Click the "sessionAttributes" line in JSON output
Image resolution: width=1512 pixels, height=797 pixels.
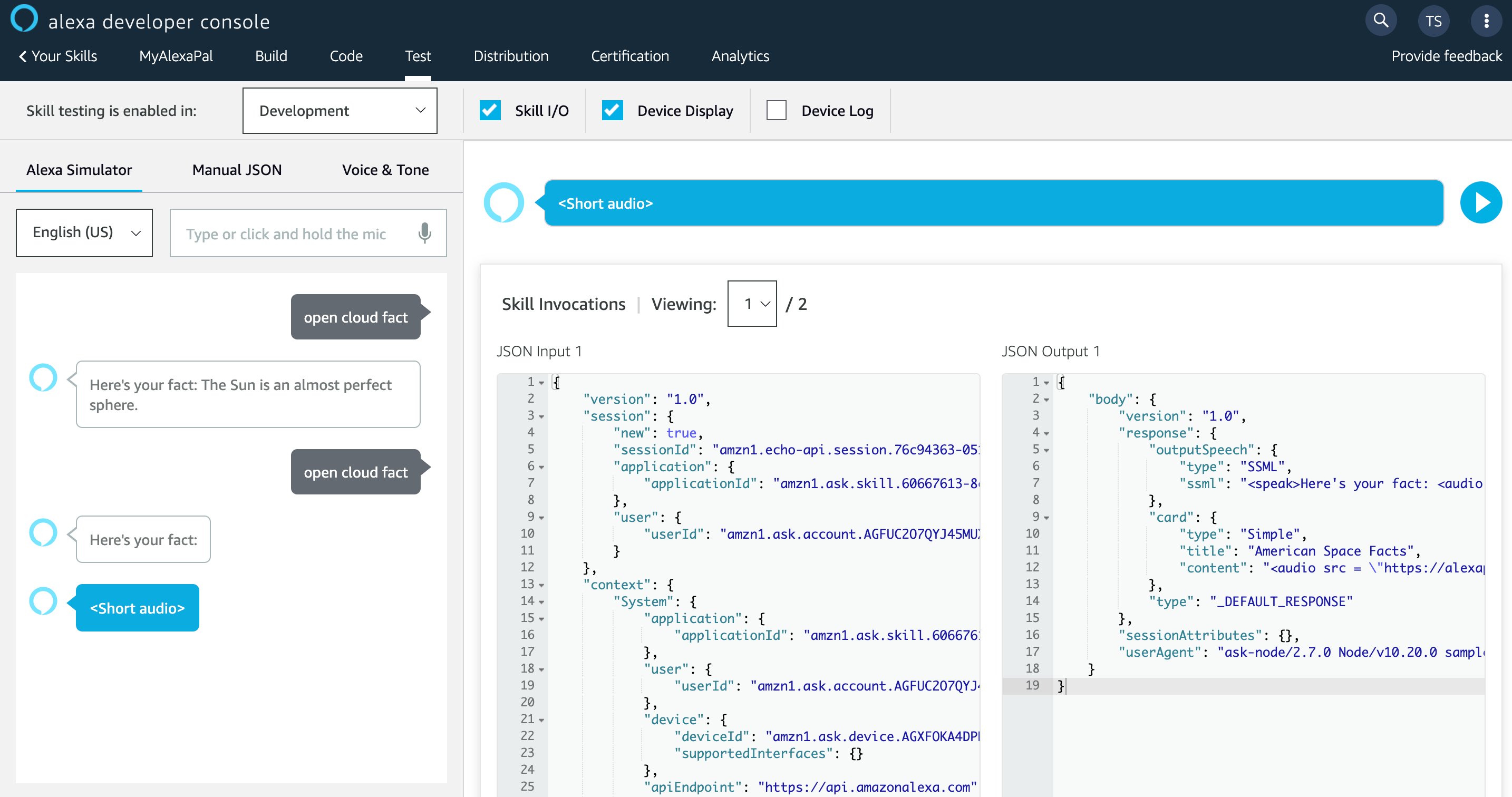click(1208, 636)
